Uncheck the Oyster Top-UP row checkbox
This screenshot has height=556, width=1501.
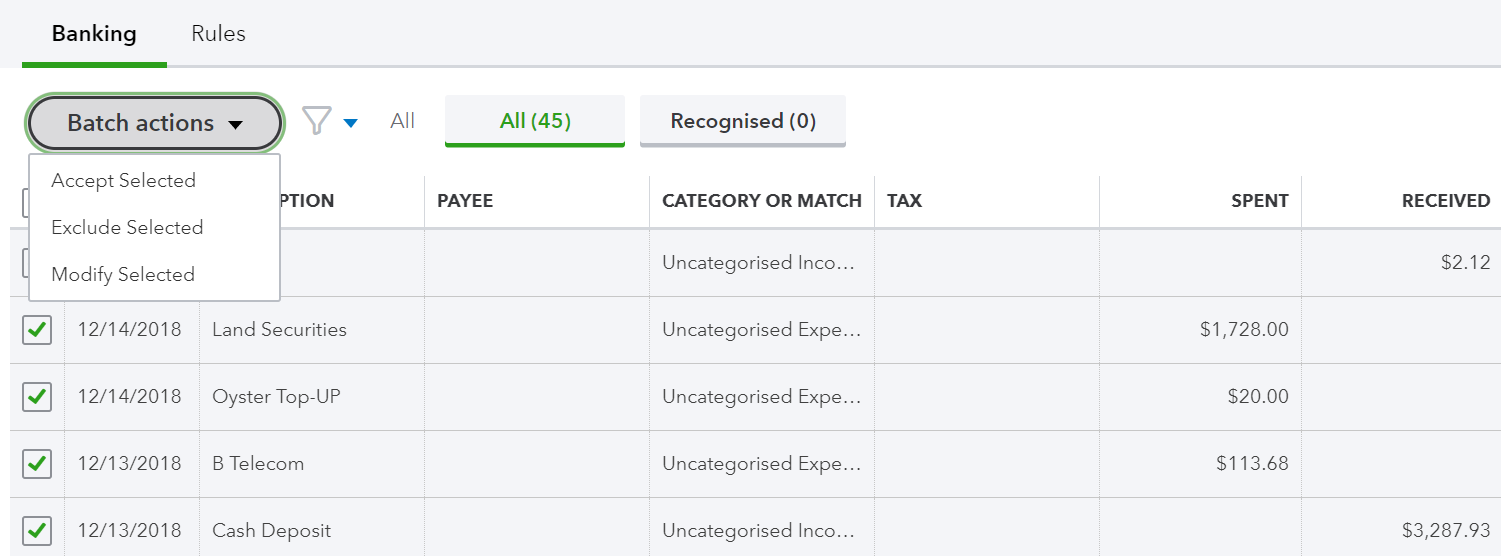point(37,397)
